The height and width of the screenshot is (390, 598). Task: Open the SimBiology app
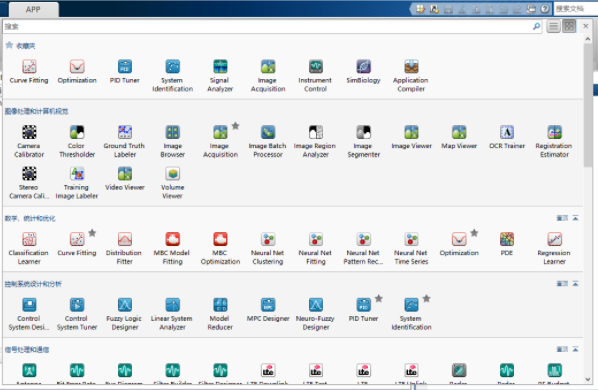[x=363, y=71]
